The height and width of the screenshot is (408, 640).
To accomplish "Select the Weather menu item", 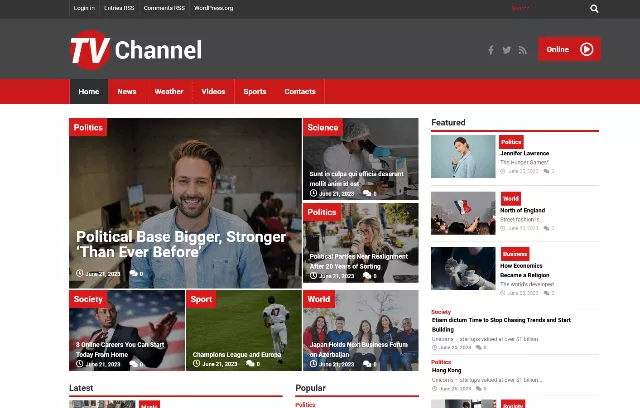I will click(169, 91).
